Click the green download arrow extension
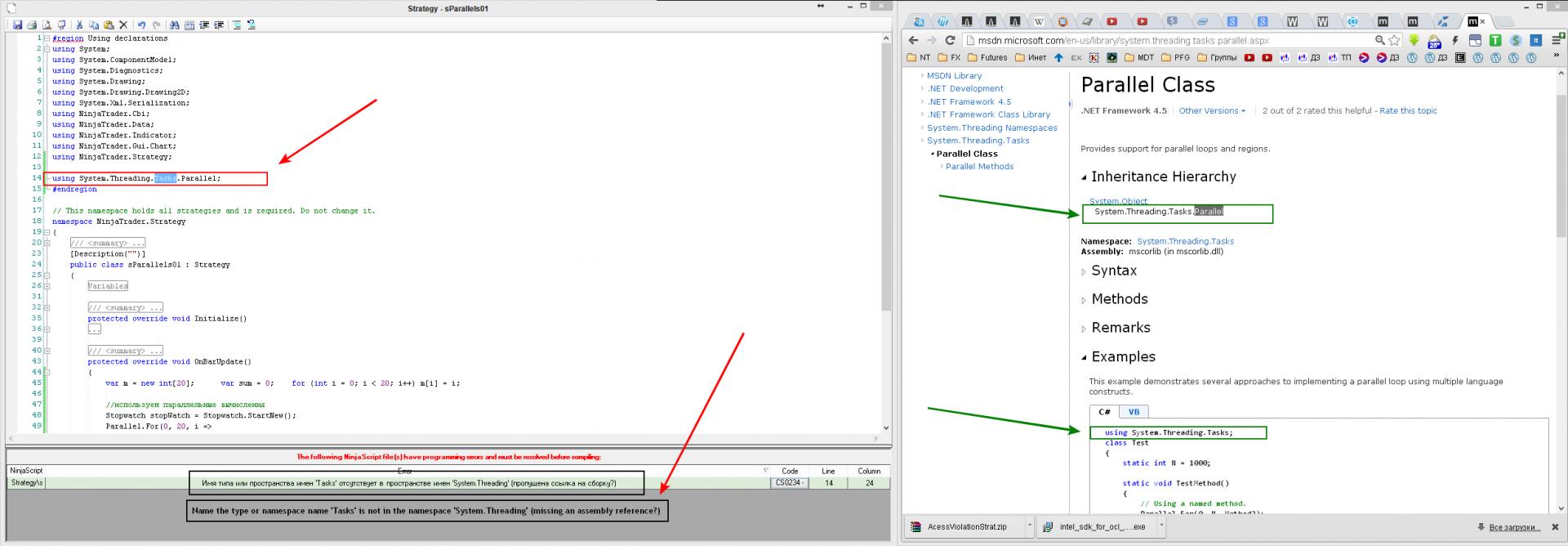Screen dimensions: 1568x546 click(1414, 40)
